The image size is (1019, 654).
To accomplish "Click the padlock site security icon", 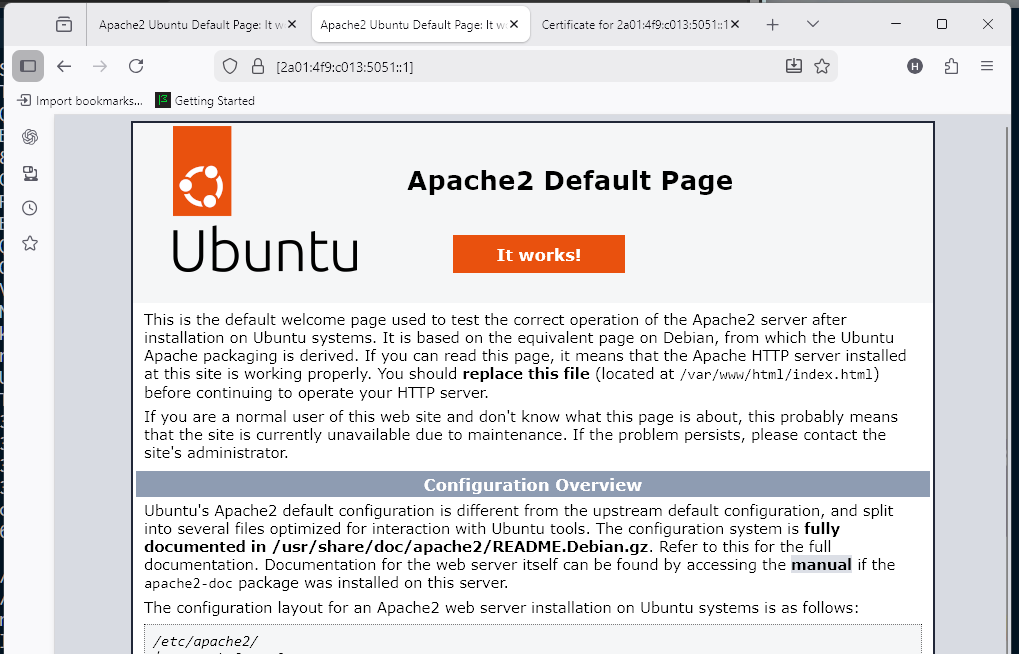I will [255, 67].
